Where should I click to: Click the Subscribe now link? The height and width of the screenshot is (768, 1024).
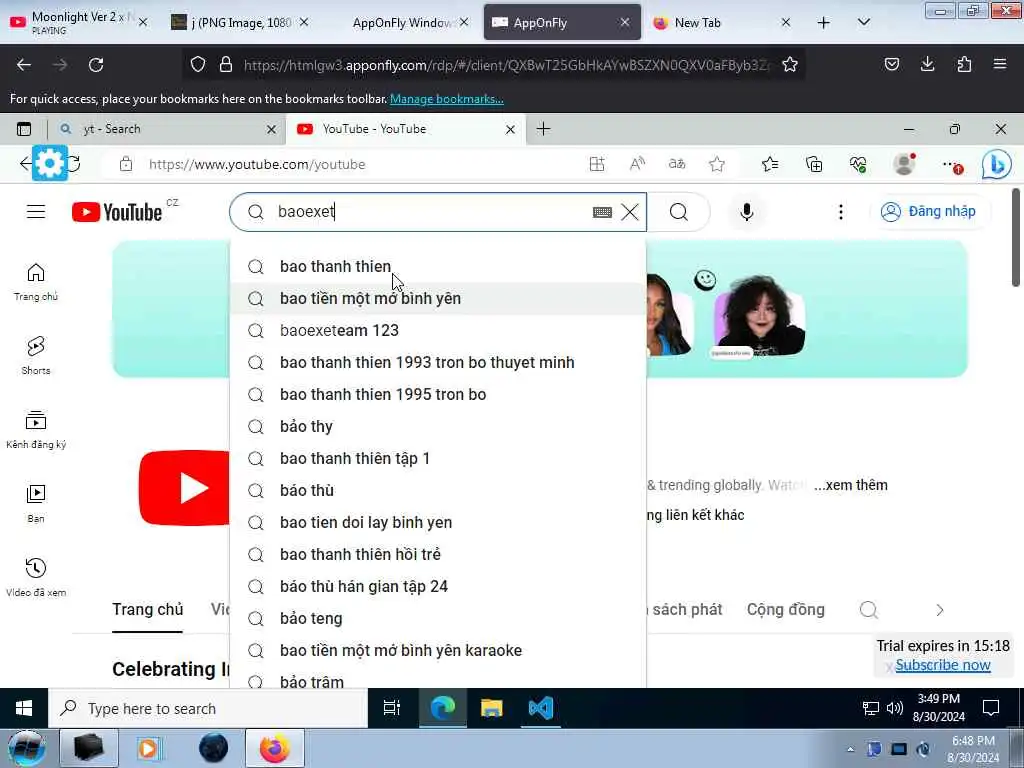942,665
